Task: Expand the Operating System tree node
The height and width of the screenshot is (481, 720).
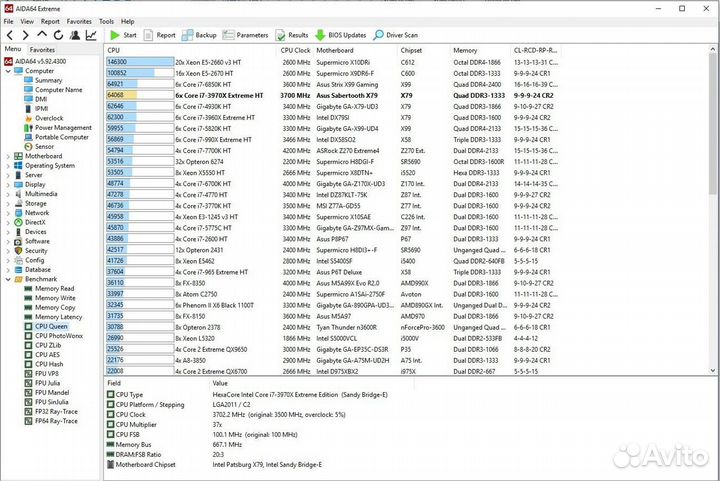Action: tap(8, 166)
